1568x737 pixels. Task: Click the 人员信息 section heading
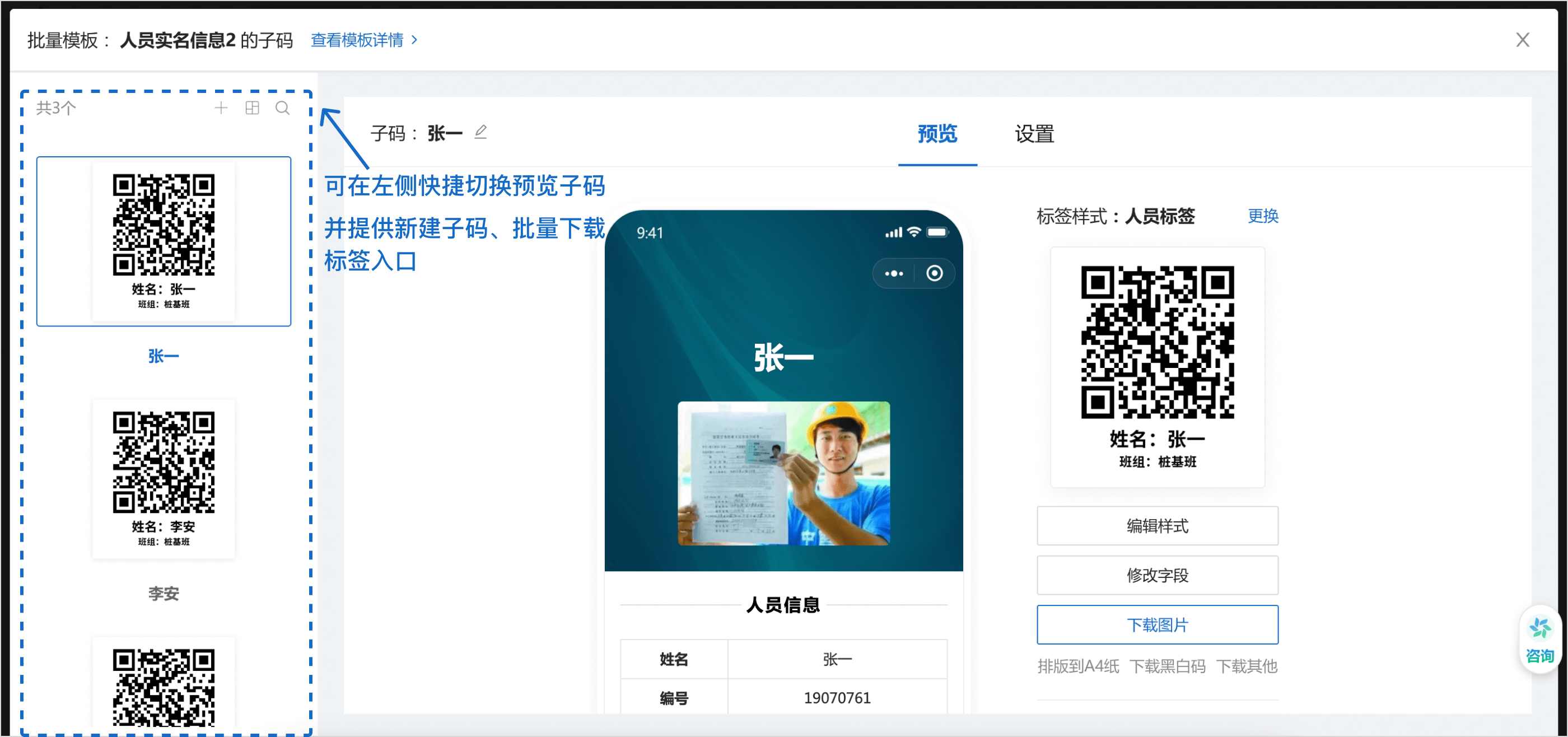[x=783, y=605]
